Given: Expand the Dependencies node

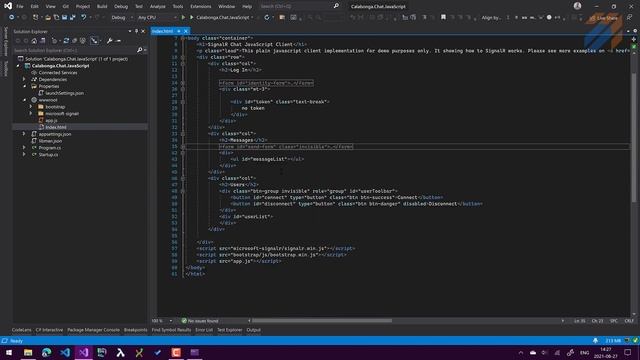Looking at the screenshot, I should click(24, 79).
